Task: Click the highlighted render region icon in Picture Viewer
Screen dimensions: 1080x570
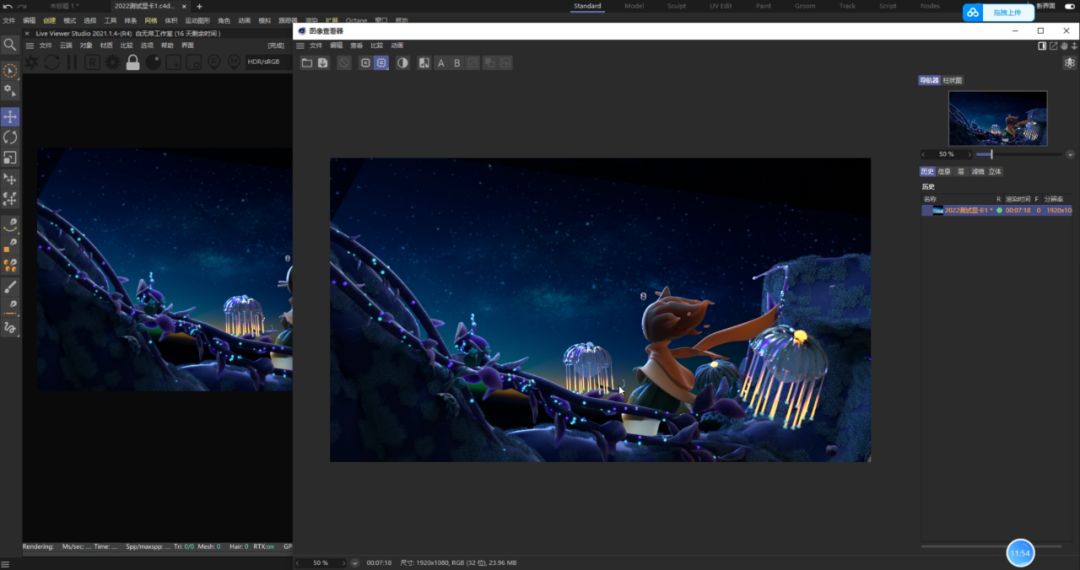Action: tap(381, 63)
